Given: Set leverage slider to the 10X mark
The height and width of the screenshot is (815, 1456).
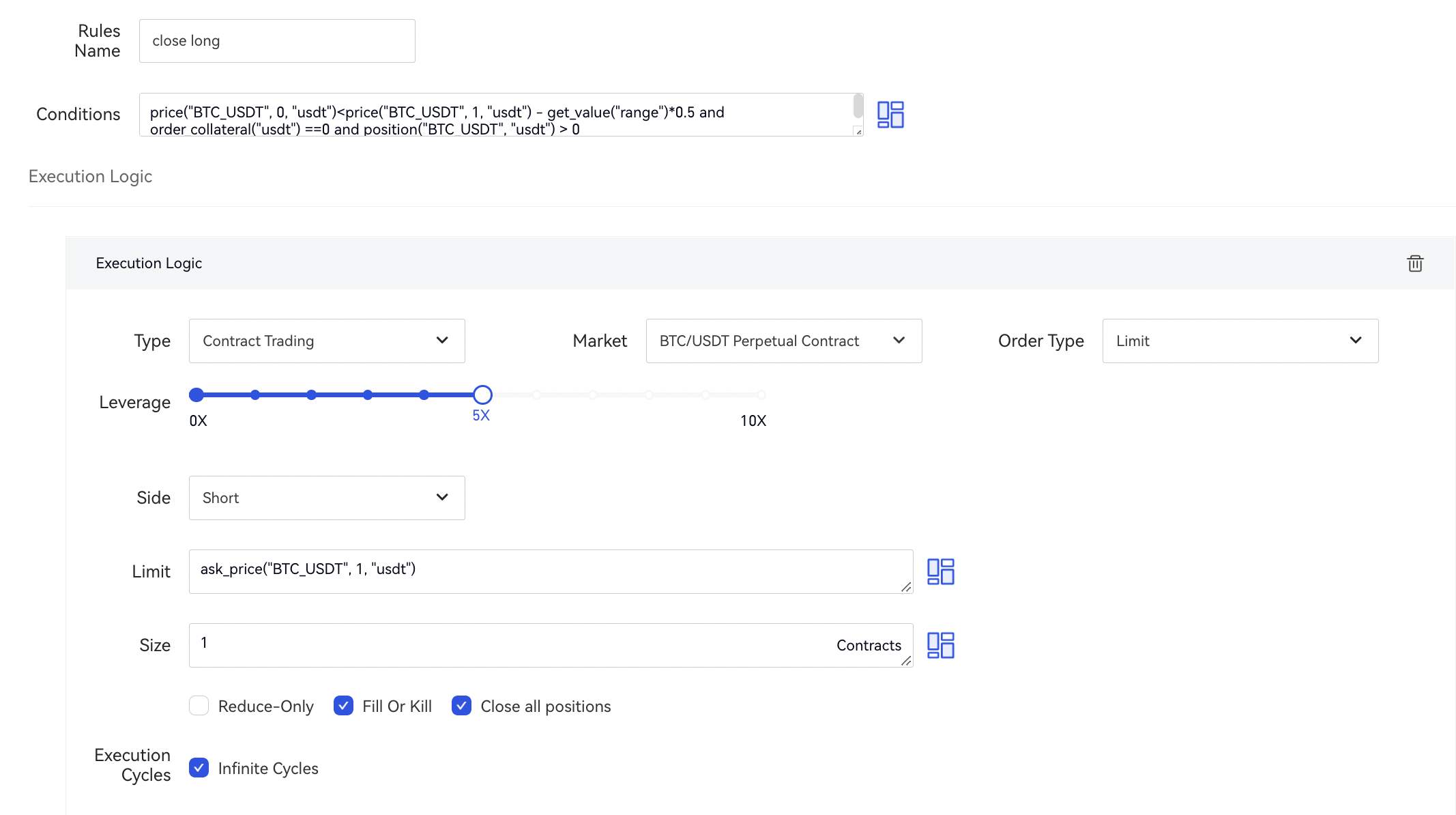Looking at the screenshot, I should [761, 395].
